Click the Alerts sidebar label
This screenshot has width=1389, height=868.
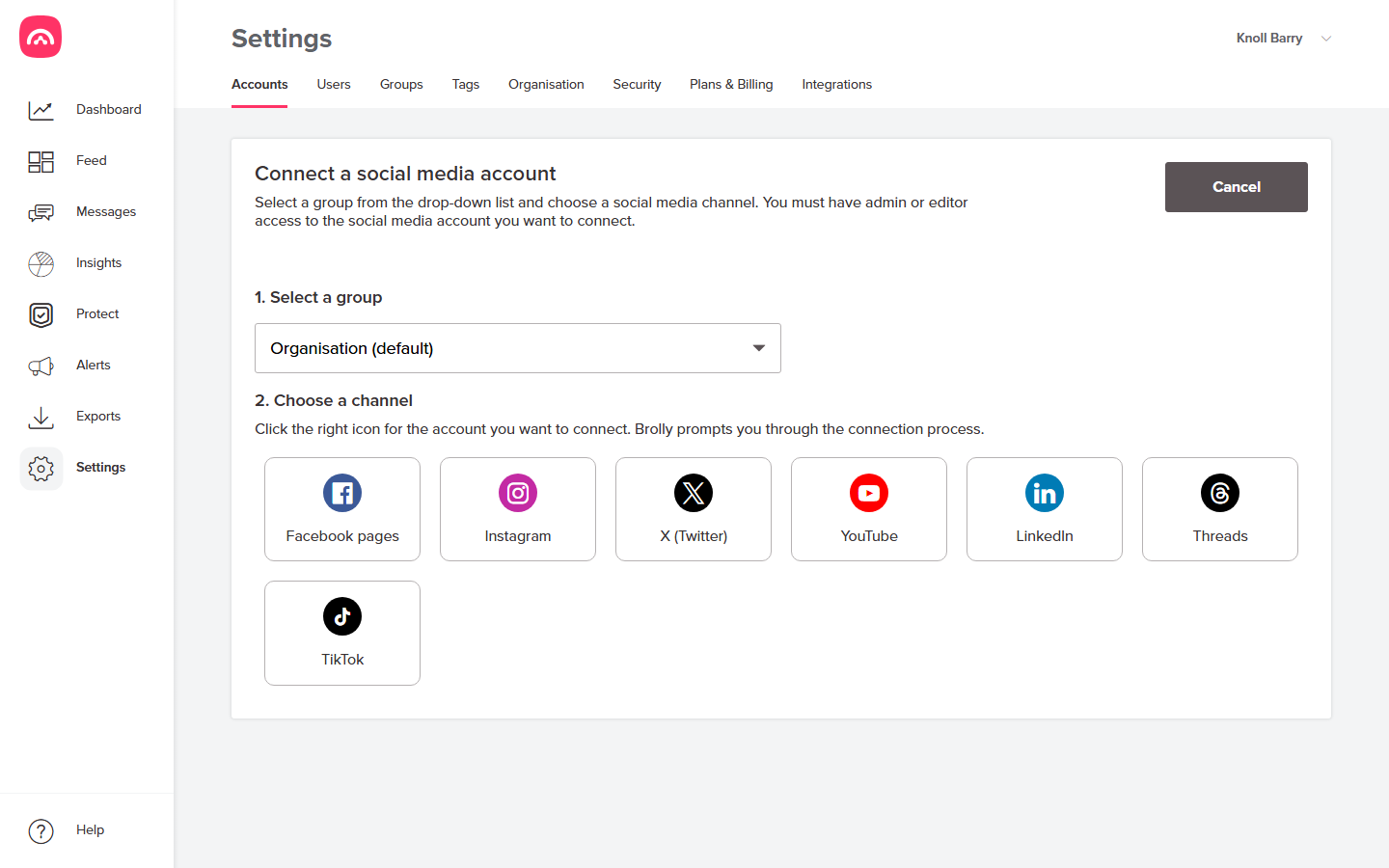pos(94,366)
